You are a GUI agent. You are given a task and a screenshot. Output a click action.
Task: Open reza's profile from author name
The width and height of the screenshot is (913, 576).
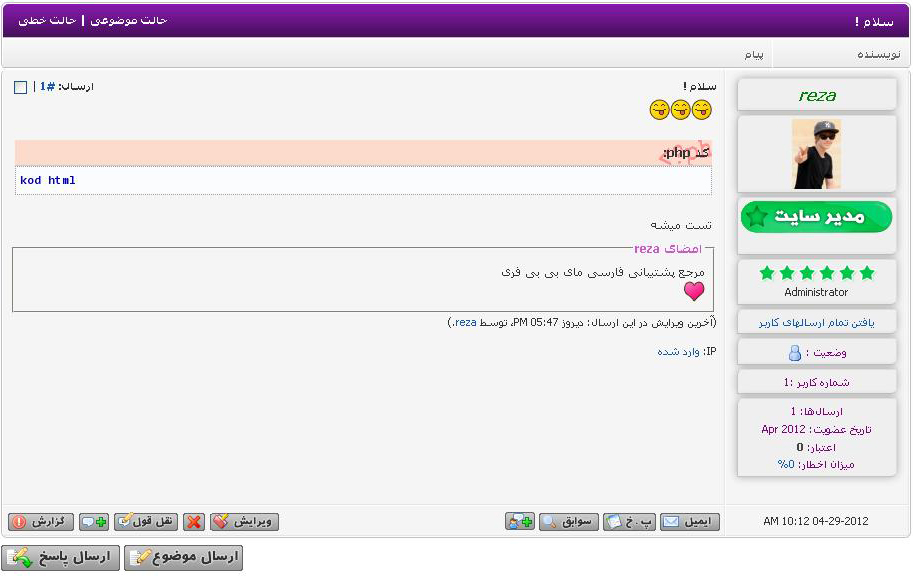click(817, 95)
